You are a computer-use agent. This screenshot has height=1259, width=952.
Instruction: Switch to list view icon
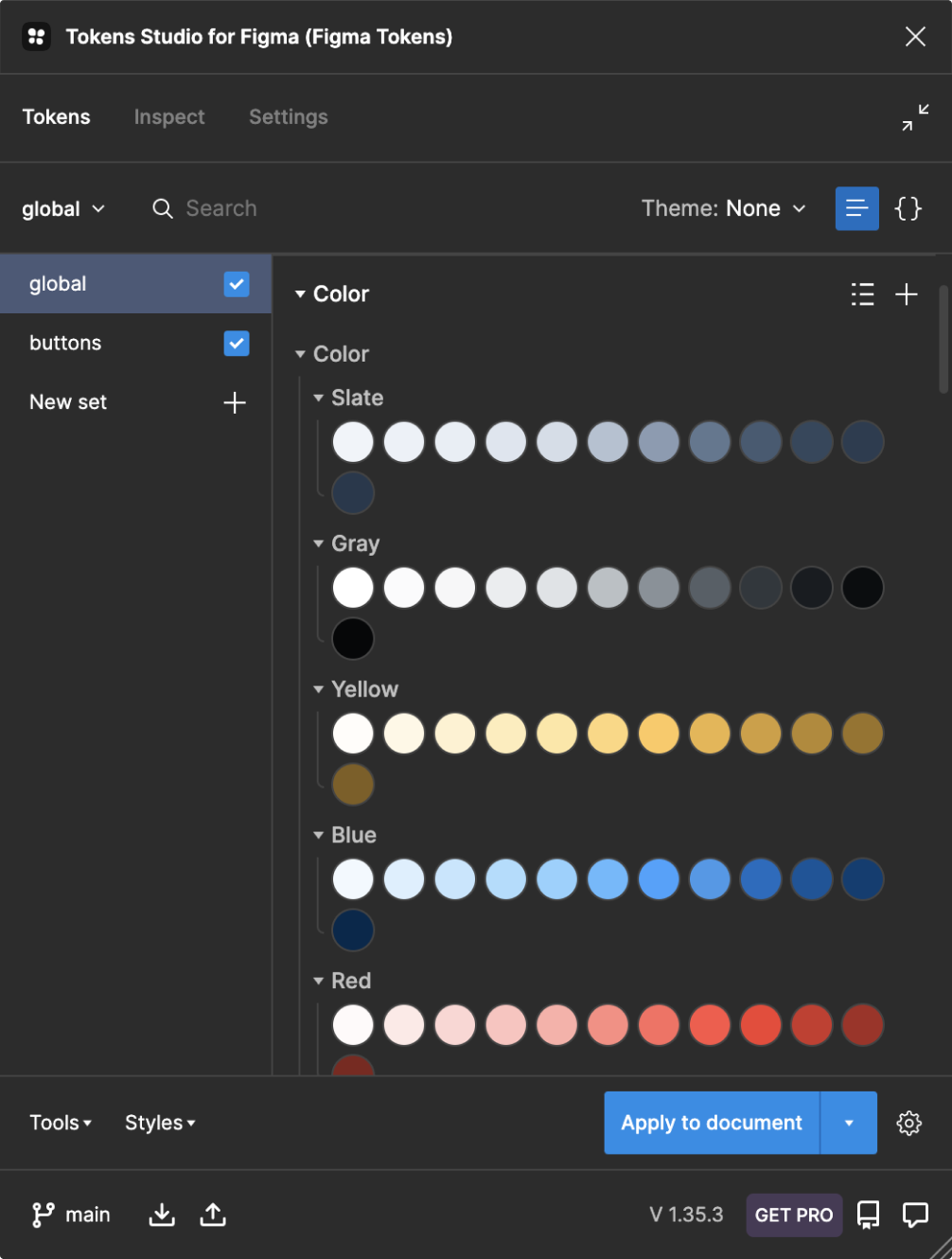[x=857, y=208]
